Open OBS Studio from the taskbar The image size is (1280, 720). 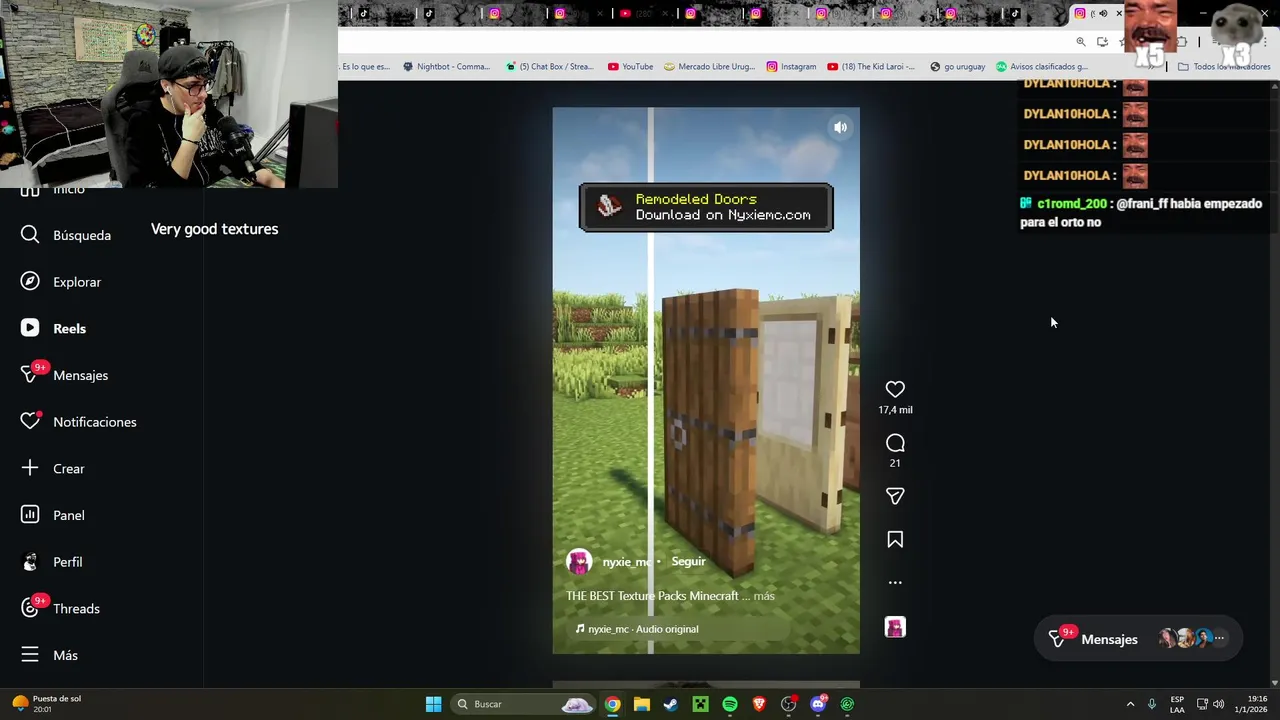pyautogui.click(x=789, y=704)
